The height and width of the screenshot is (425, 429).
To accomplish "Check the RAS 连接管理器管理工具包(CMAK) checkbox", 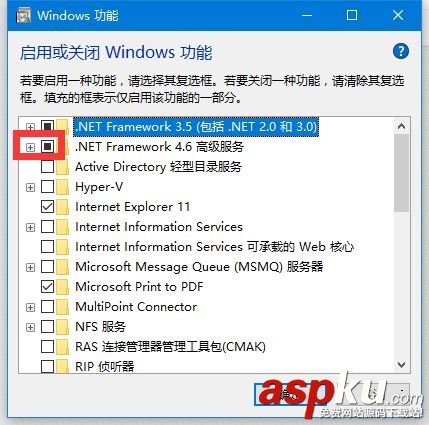I will click(47, 347).
